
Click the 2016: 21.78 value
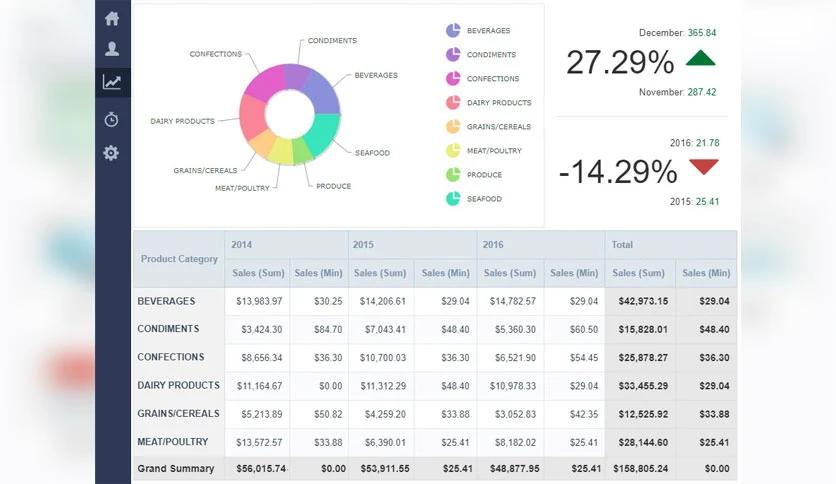coord(695,143)
